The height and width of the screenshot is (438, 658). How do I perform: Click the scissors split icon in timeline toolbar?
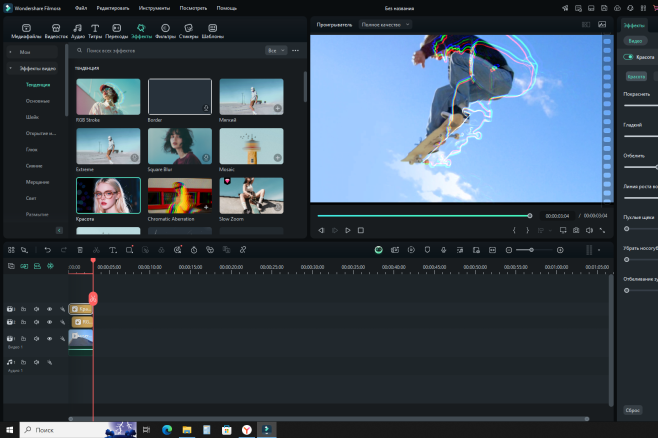tap(96, 250)
